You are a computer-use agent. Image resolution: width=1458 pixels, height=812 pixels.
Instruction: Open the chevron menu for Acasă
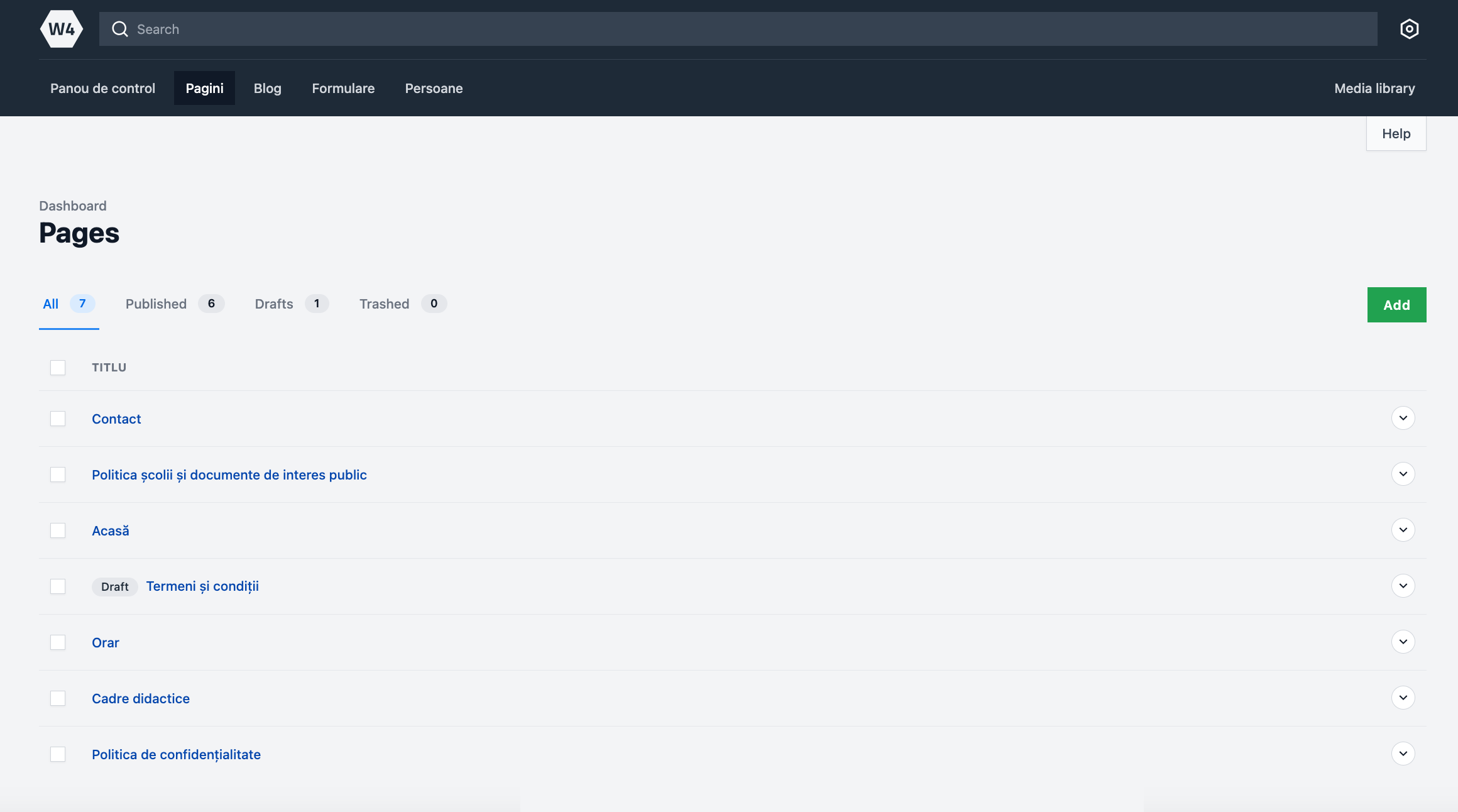point(1403,530)
